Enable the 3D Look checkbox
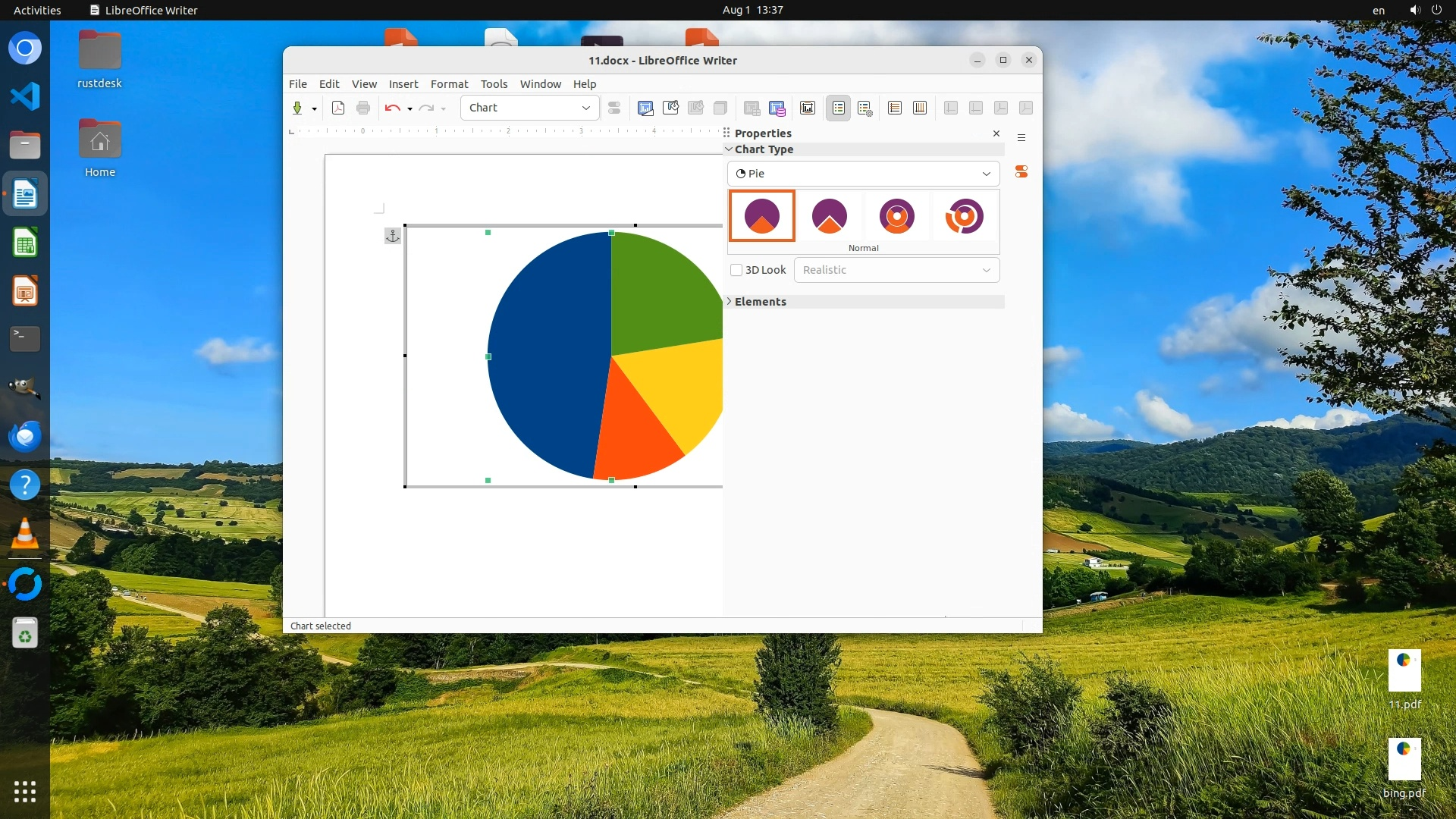1456x819 pixels. click(x=736, y=270)
